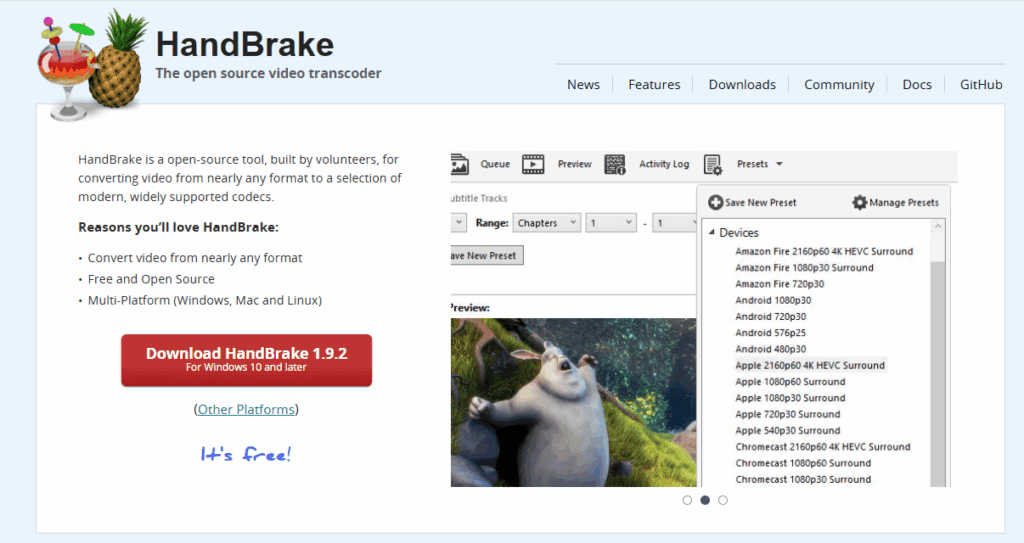The height and width of the screenshot is (543, 1024).
Task: Select Amazon Fire 1080p30 Surround preset
Action: click(804, 268)
